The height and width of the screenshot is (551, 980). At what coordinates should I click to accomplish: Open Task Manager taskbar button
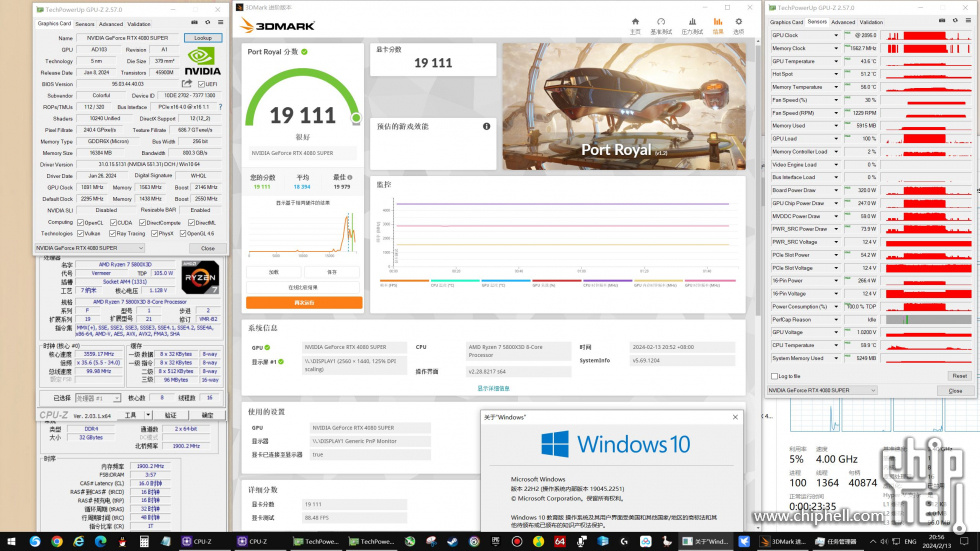coord(837,542)
